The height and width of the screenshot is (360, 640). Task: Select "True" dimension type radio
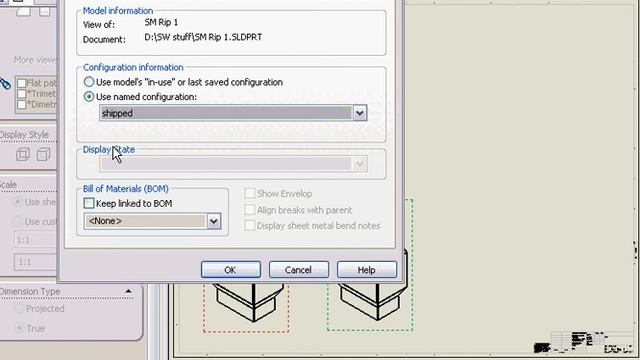(19, 328)
